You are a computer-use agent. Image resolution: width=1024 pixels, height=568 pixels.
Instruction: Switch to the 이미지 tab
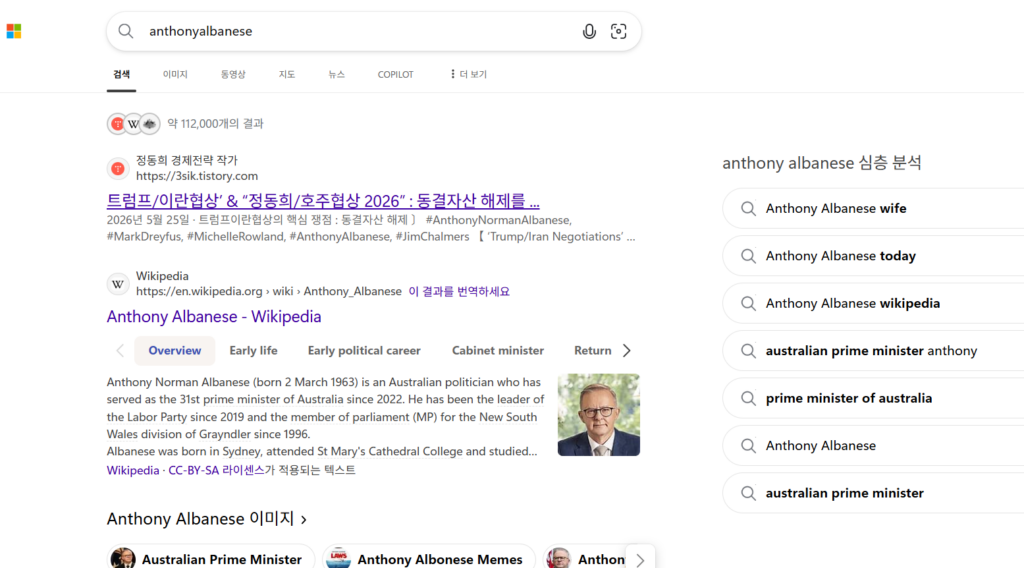click(x=175, y=74)
